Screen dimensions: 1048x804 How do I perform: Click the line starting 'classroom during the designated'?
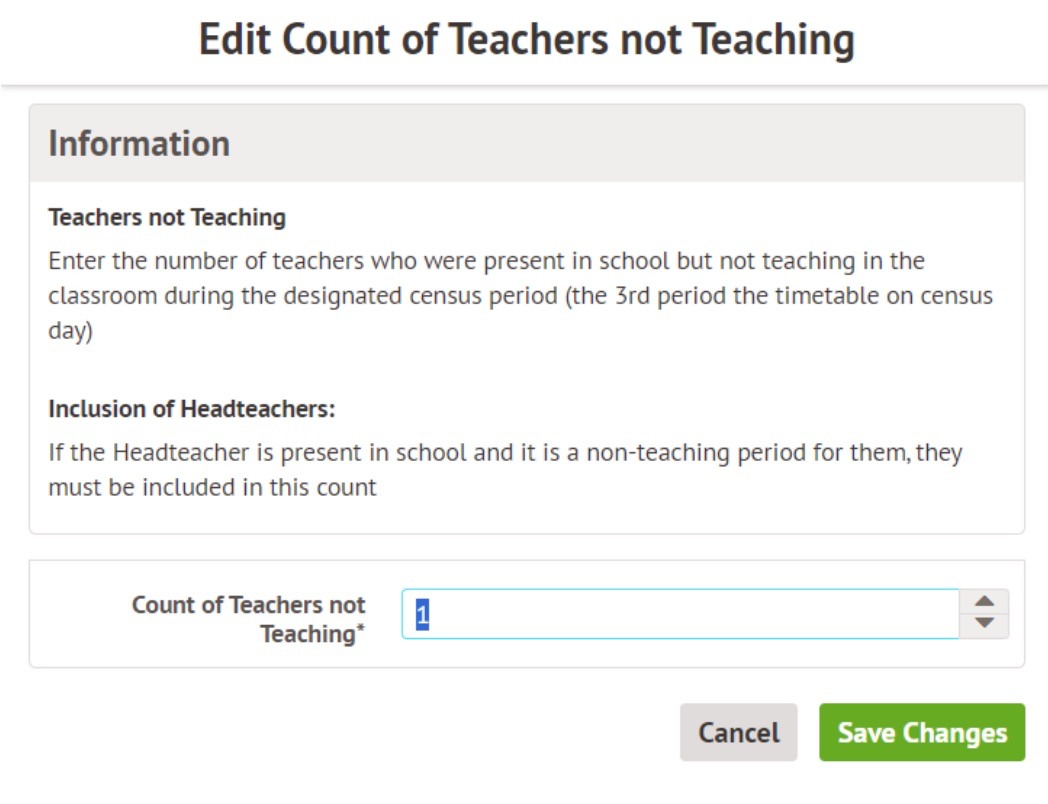[x=520, y=297]
